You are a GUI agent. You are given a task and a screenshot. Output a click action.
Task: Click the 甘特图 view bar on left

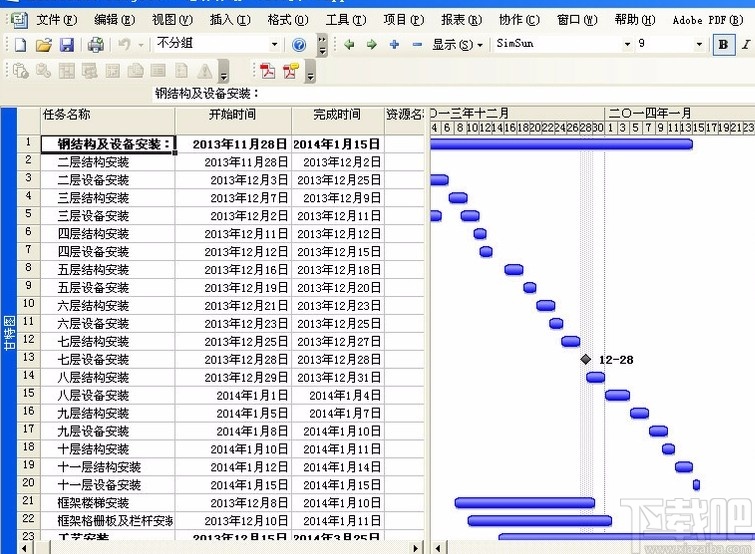(x=9, y=332)
